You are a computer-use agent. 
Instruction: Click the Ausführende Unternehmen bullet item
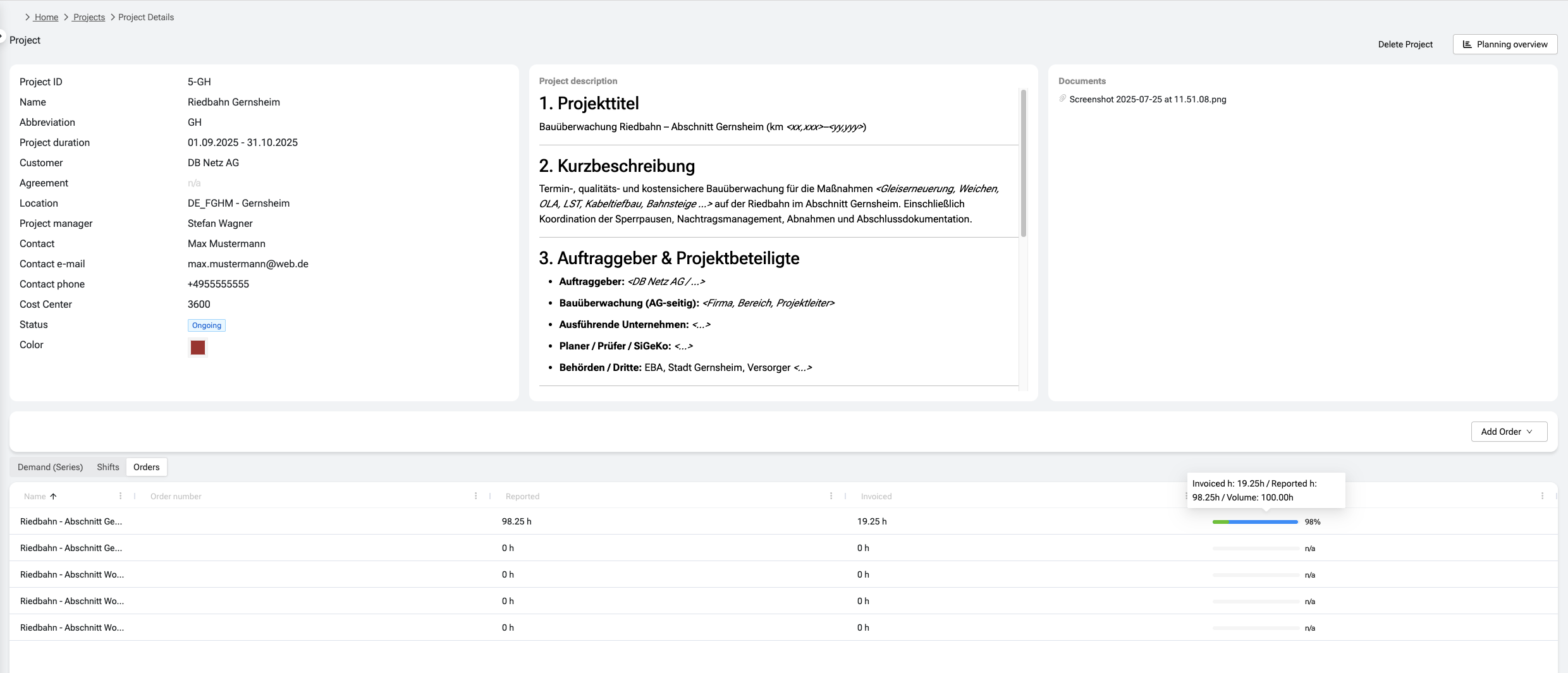point(635,324)
